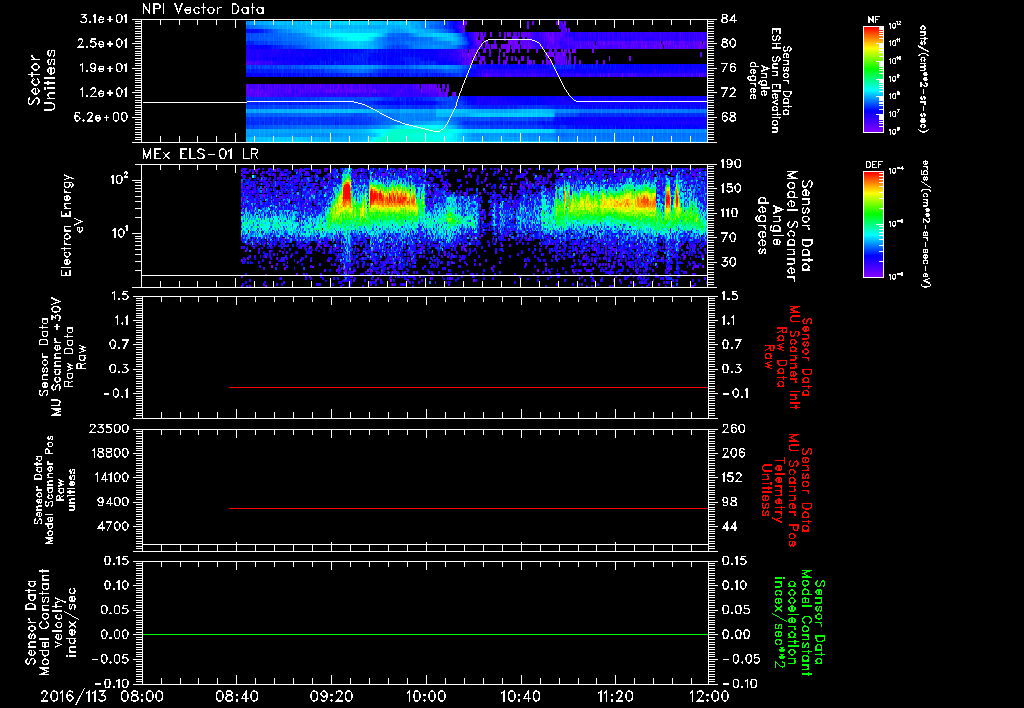Click the 44 telemetry tick value
The width and height of the screenshot is (1024, 708).
coord(729,526)
